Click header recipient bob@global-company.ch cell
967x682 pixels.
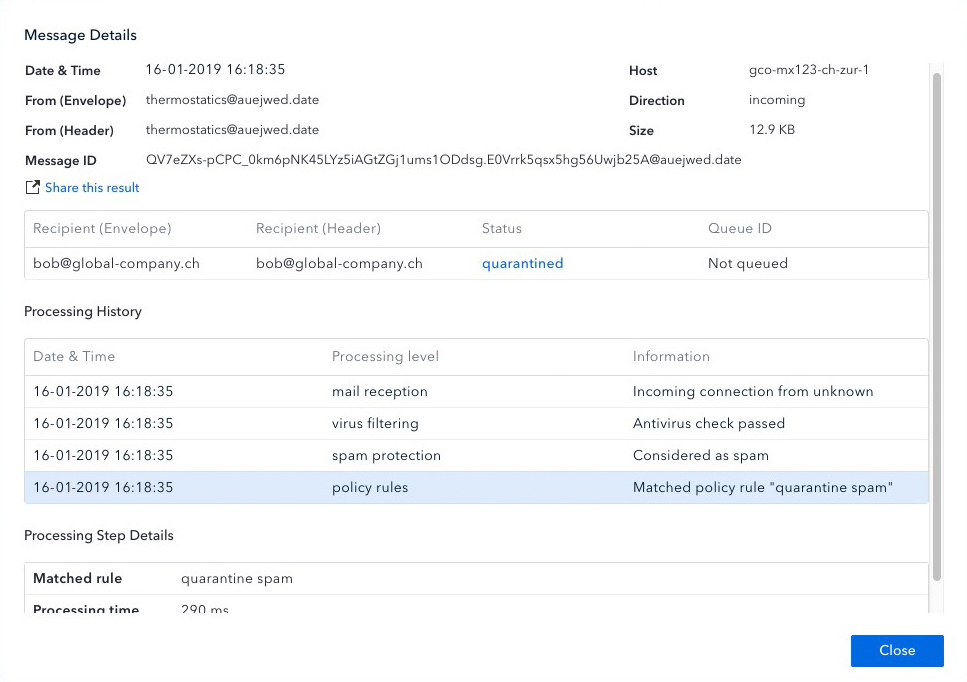(339, 264)
